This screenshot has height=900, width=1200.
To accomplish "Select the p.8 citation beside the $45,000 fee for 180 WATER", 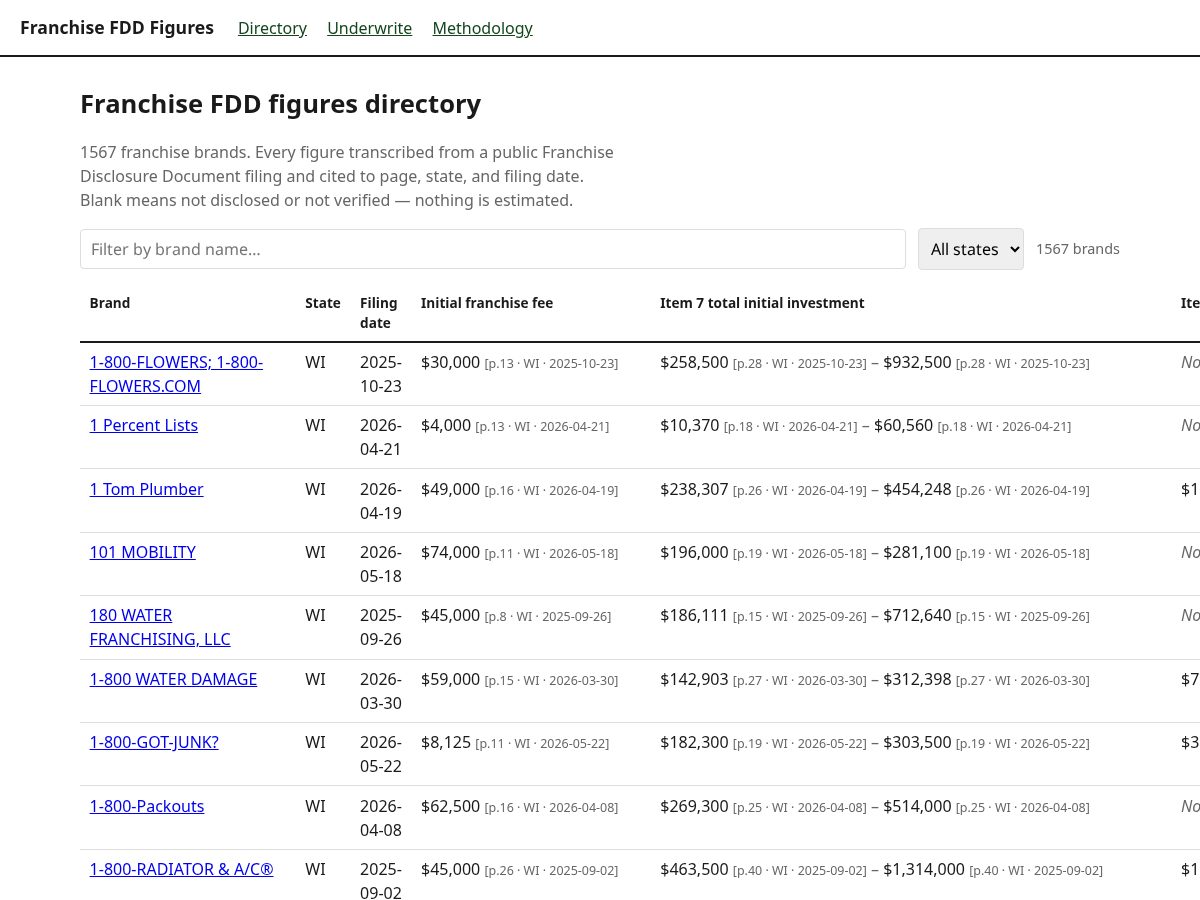I will [x=548, y=617].
